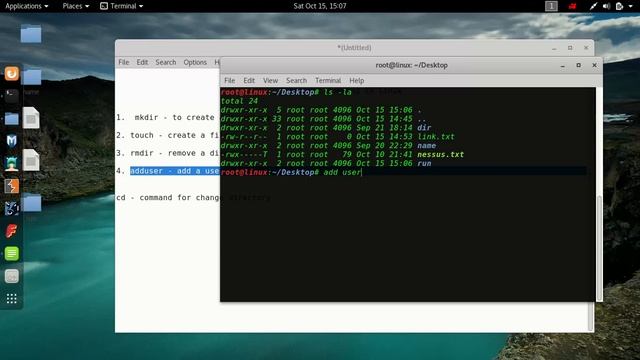The height and width of the screenshot is (360, 640).
Task: Select the bottom folder icon on the desktop
Action: pyautogui.click(x=31, y=203)
